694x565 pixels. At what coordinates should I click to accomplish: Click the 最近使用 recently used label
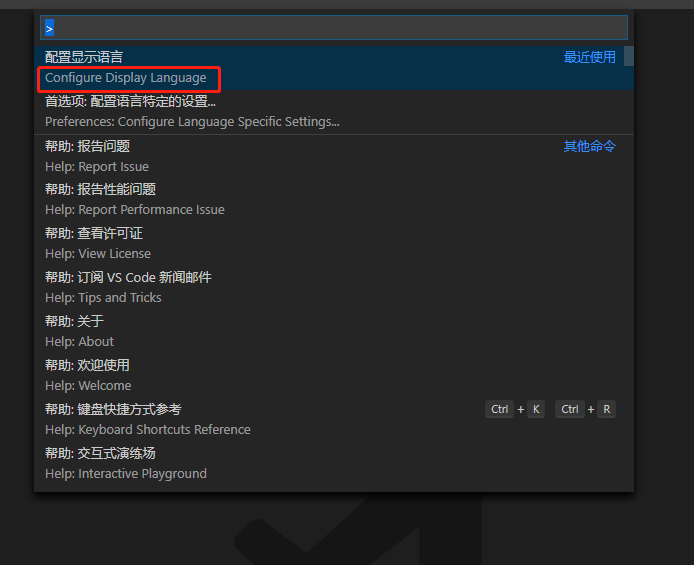coord(590,57)
